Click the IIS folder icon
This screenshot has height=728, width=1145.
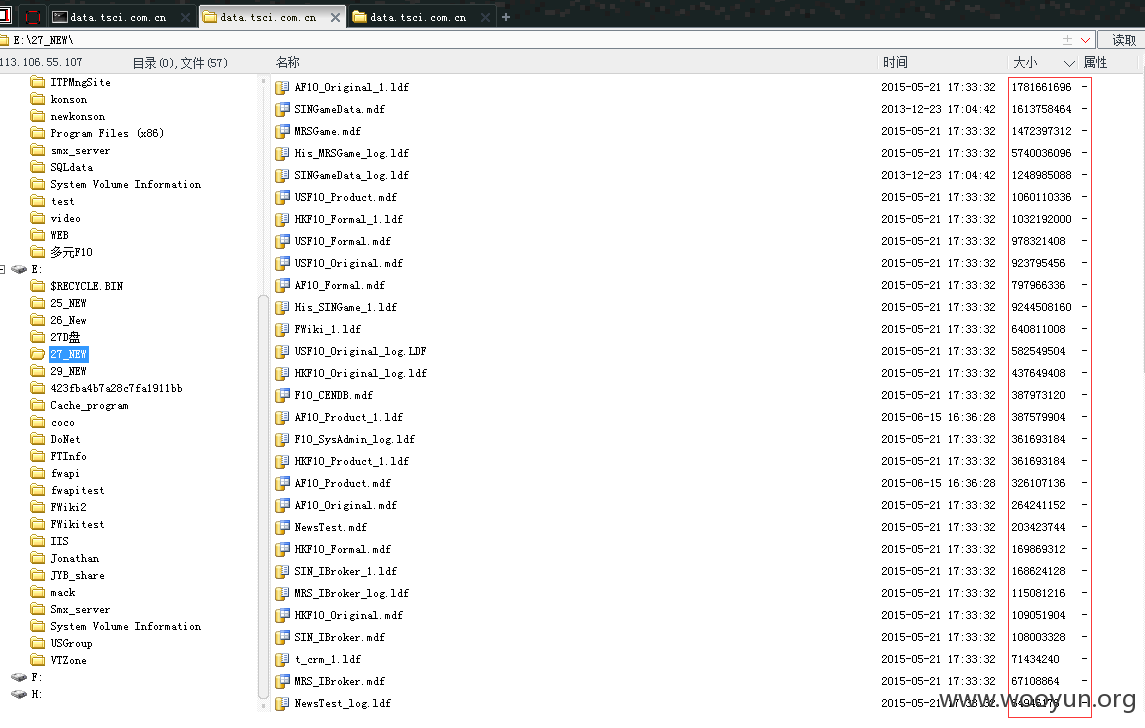tap(38, 541)
